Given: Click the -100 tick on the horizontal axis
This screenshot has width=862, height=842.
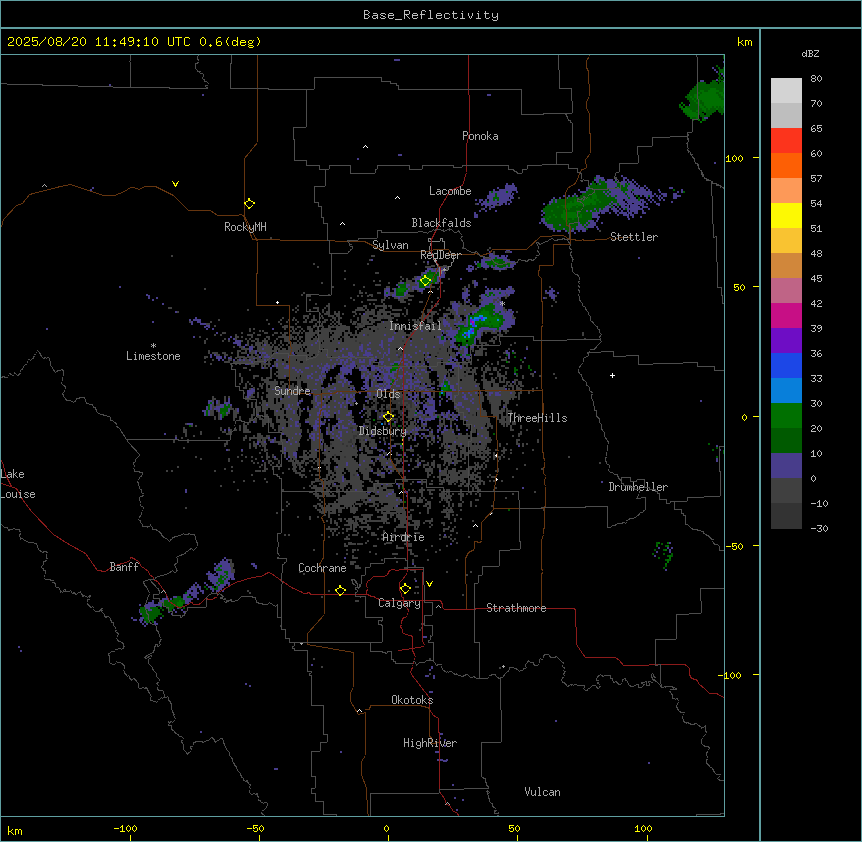Looking at the screenshot, I should 125,828.
